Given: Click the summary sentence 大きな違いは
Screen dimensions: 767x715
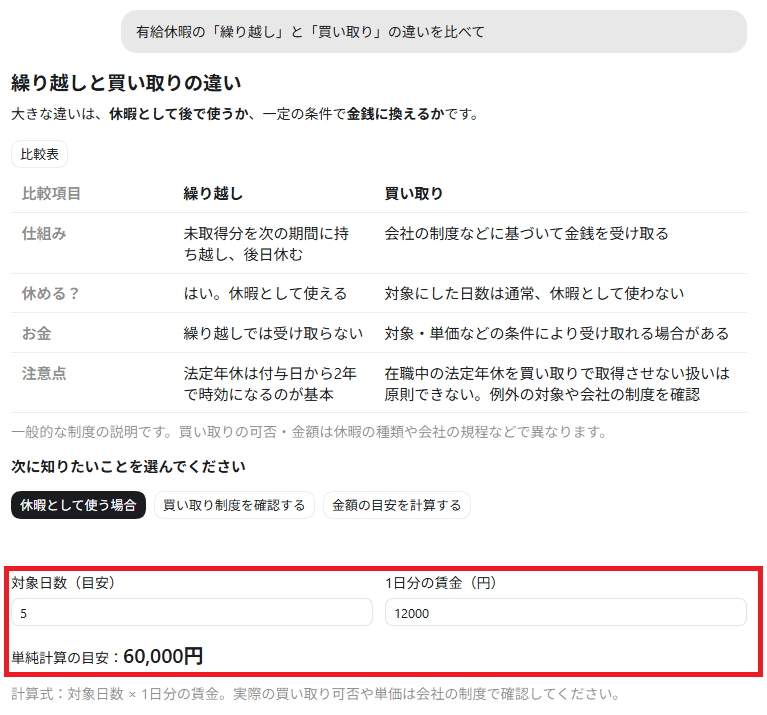Looking at the screenshot, I should [245, 114].
